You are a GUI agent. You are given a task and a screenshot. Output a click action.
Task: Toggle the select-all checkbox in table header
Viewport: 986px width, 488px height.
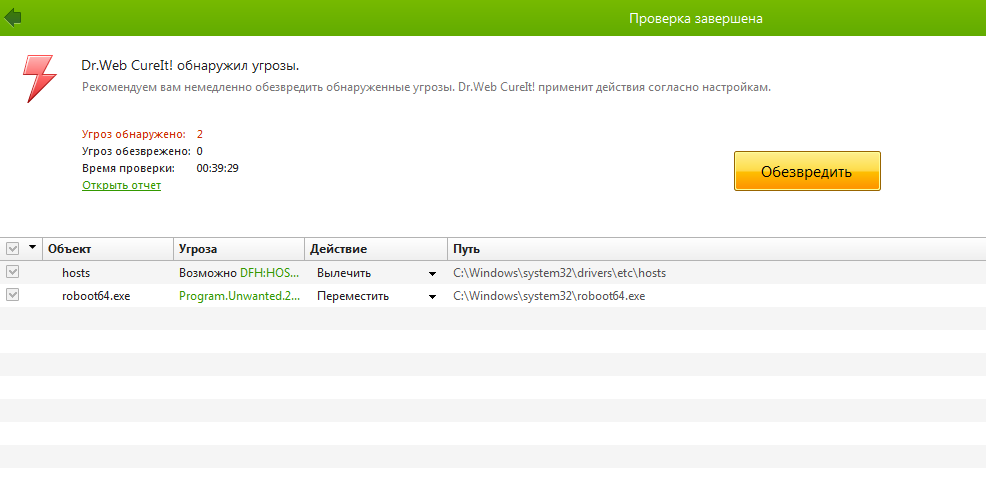pyautogui.click(x=13, y=248)
